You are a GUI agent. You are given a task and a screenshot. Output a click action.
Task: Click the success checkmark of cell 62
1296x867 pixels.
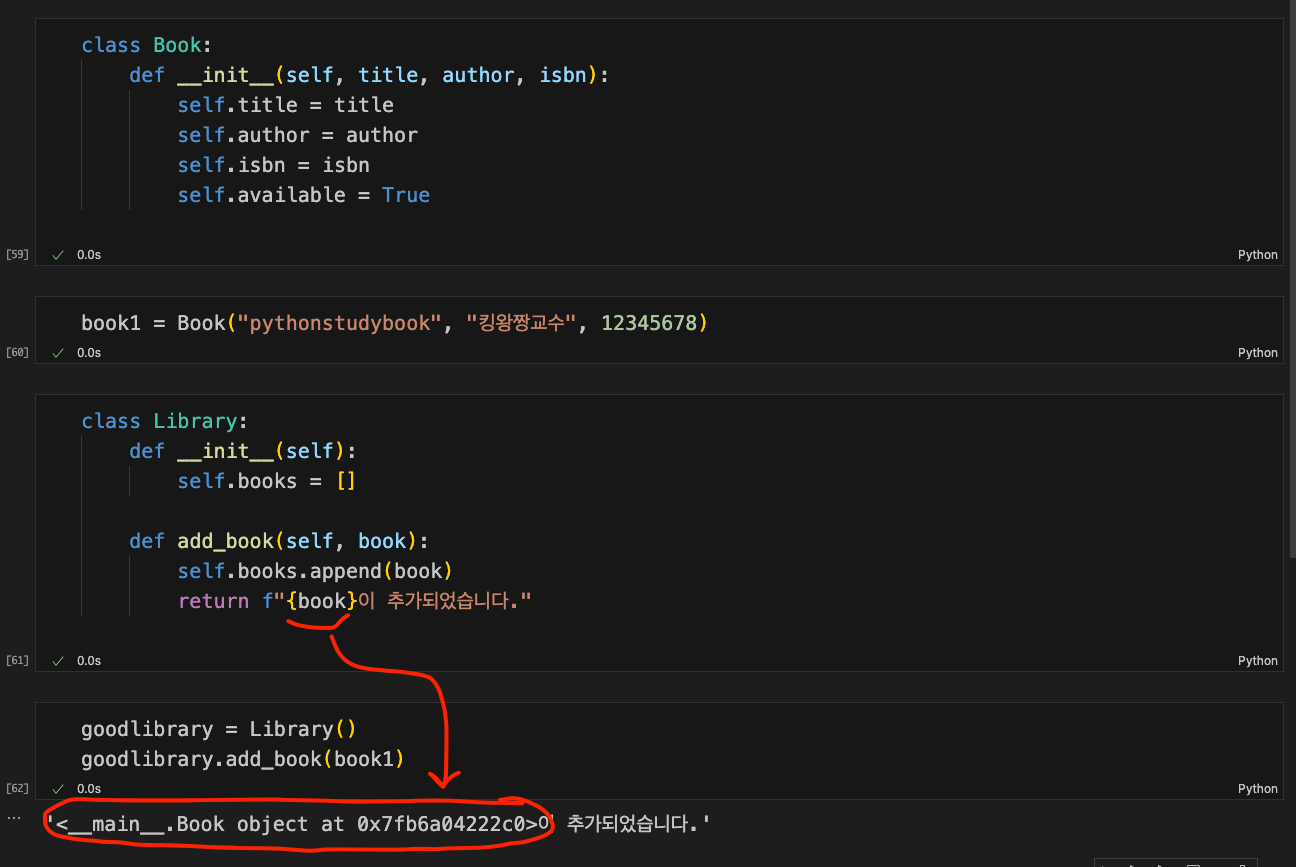(58, 789)
